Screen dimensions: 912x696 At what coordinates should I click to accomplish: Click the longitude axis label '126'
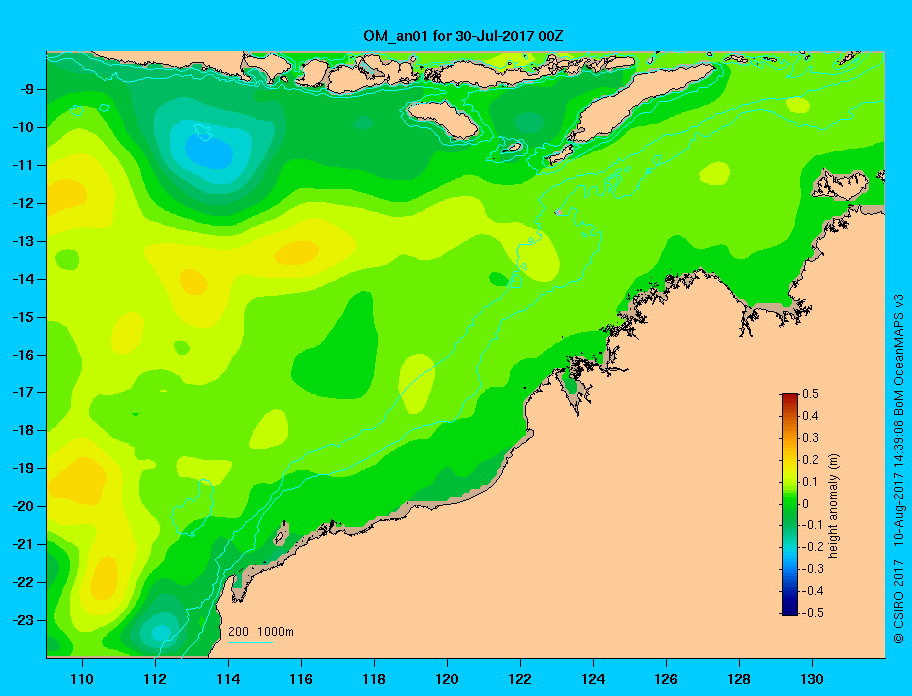(666, 679)
